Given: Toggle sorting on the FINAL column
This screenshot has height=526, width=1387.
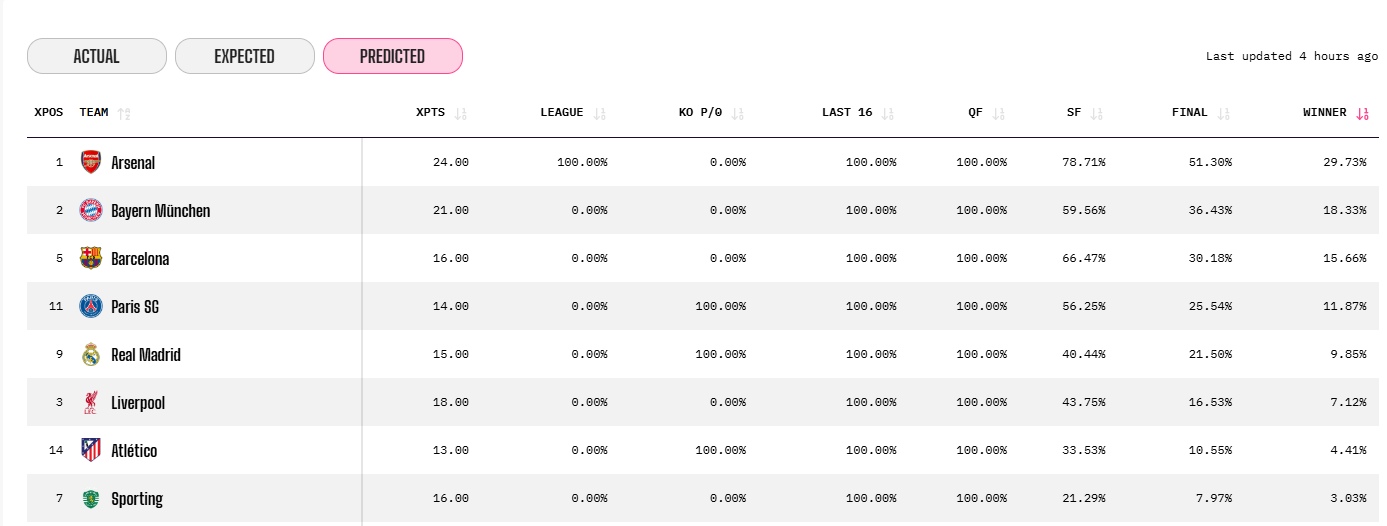Looking at the screenshot, I should point(1224,113).
